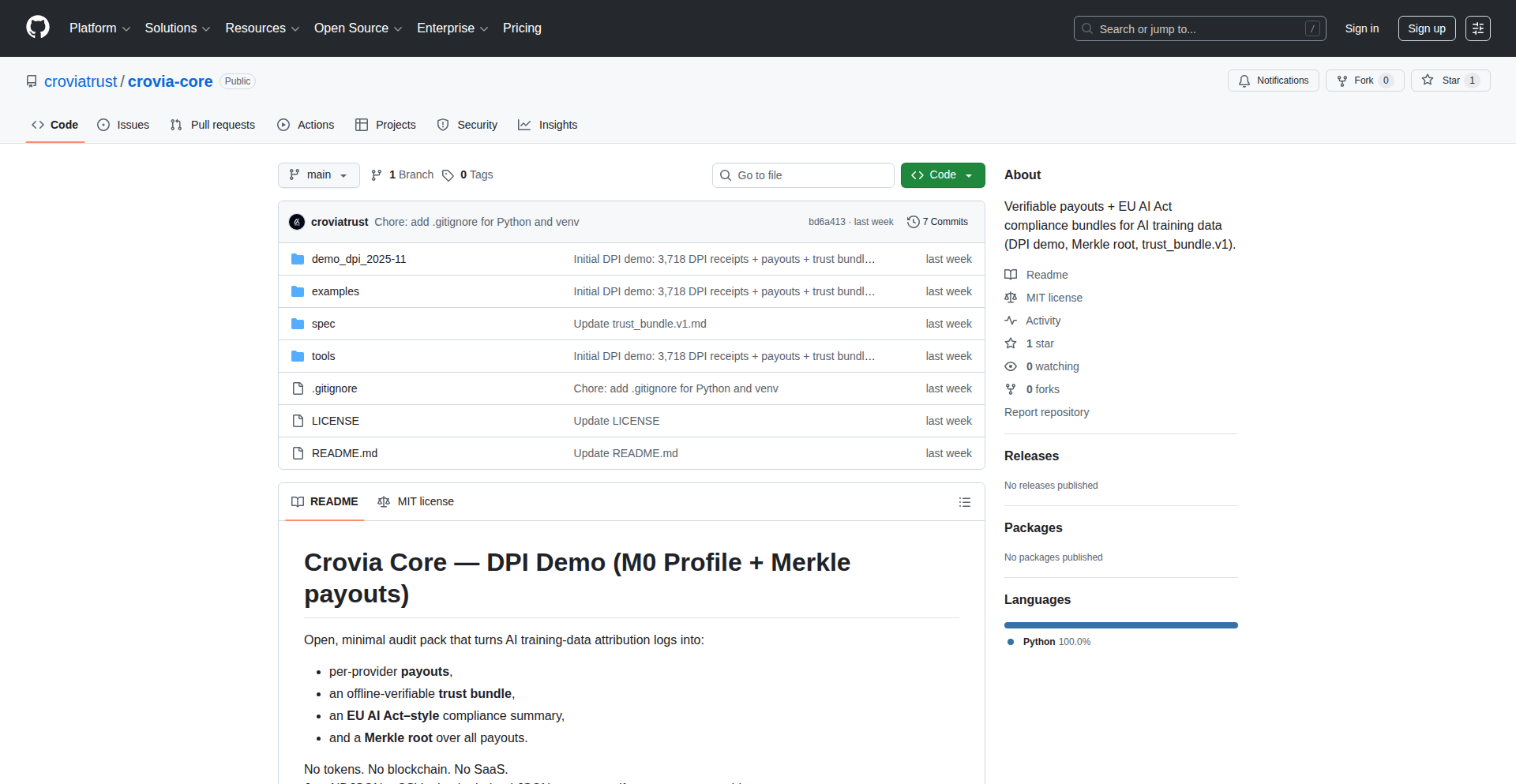Click the 0 Tags icon link
The image size is (1516, 784).
coord(448,175)
